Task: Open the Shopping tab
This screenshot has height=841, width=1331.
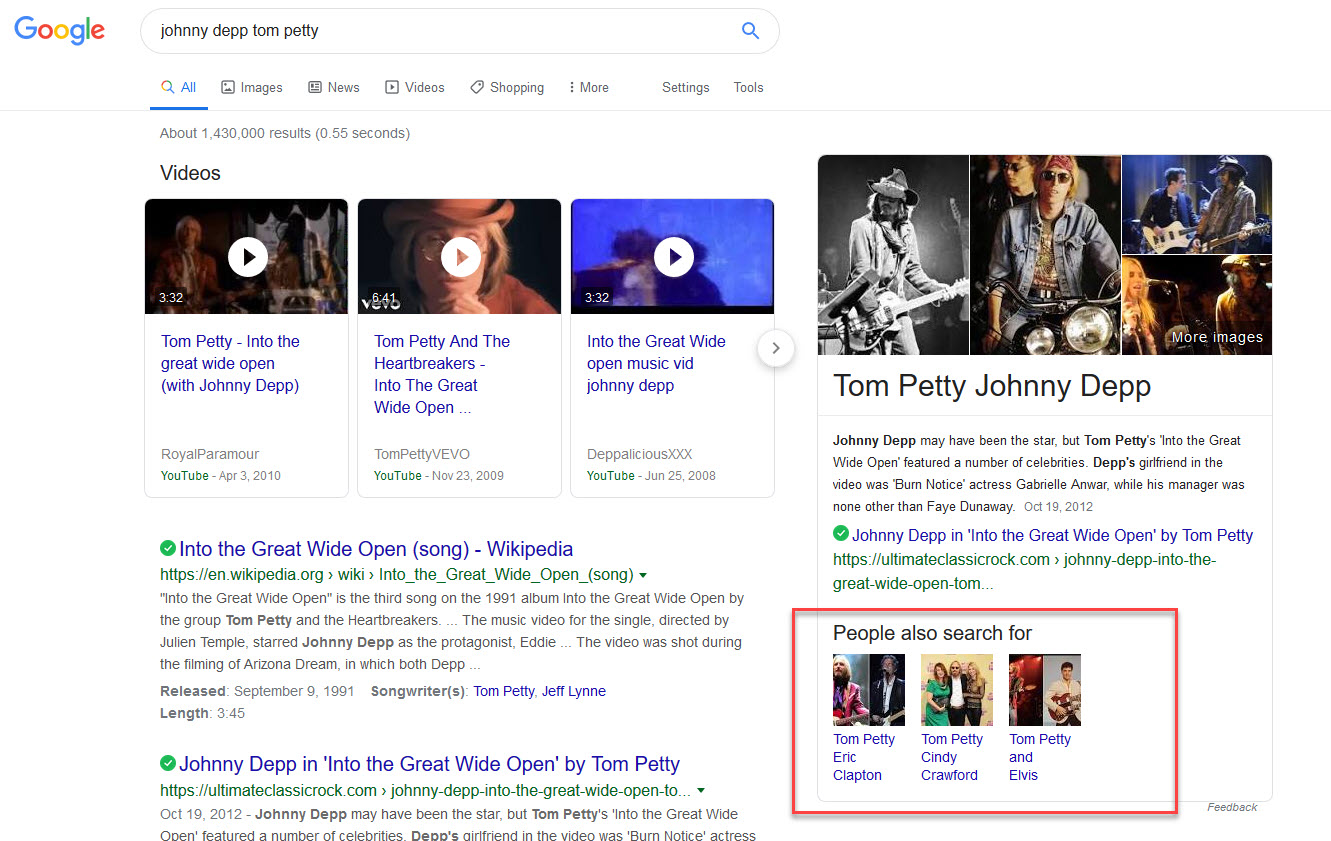Action: coord(507,88)
